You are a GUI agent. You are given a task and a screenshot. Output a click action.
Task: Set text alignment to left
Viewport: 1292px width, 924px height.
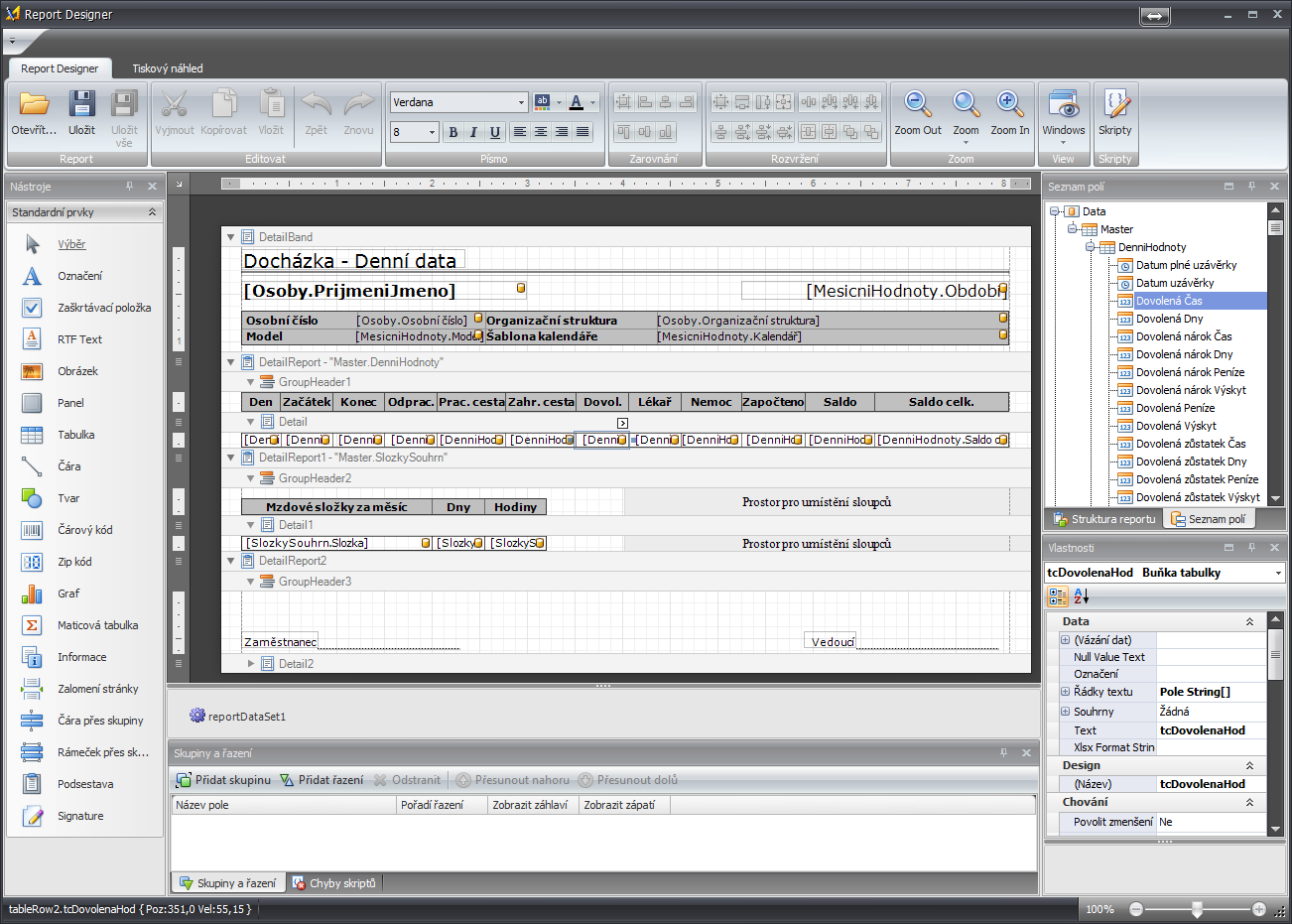520,132
